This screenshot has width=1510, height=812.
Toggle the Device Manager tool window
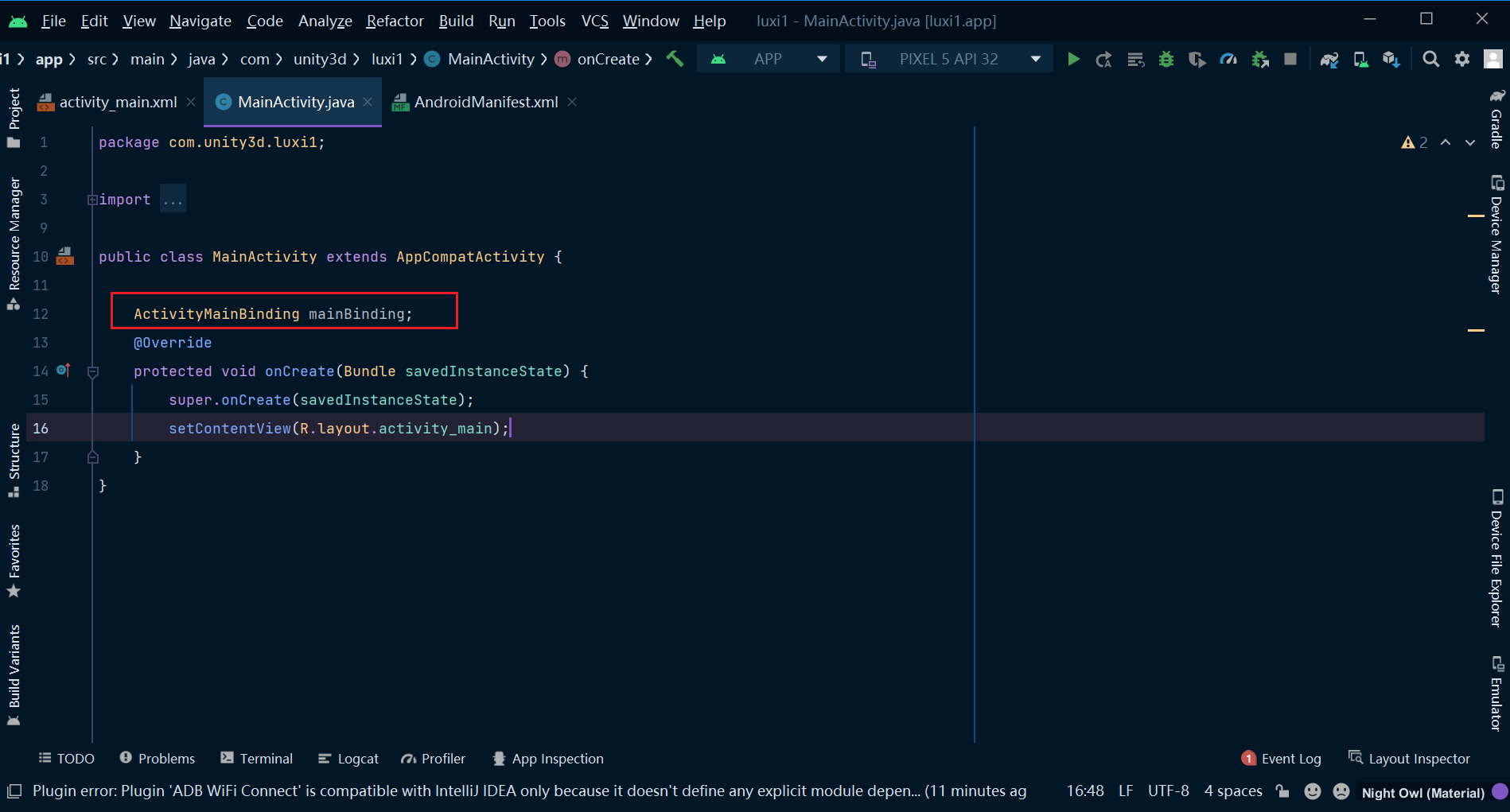(1496, 235)
